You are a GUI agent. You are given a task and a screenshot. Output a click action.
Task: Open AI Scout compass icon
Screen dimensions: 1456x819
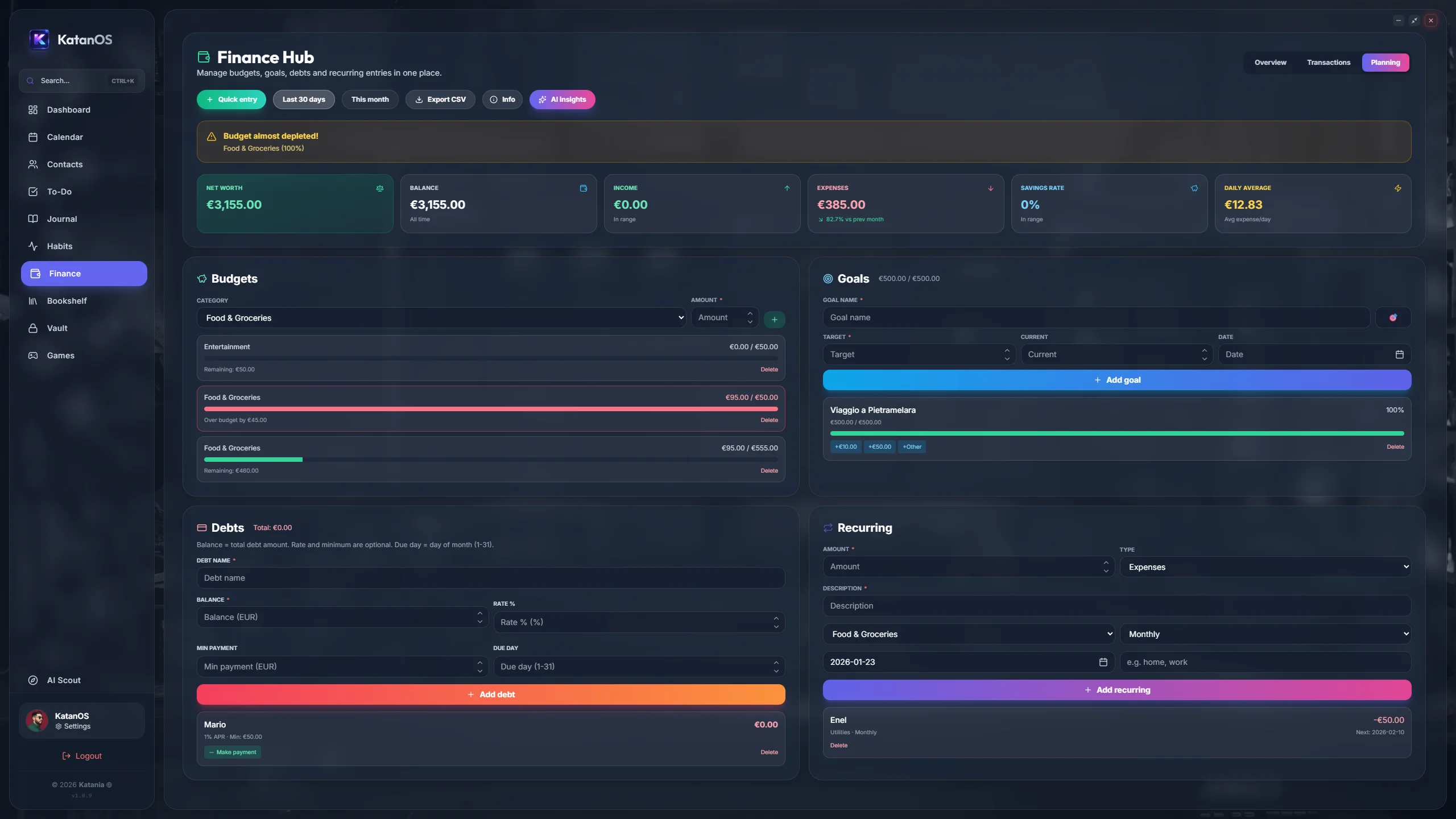33,680
